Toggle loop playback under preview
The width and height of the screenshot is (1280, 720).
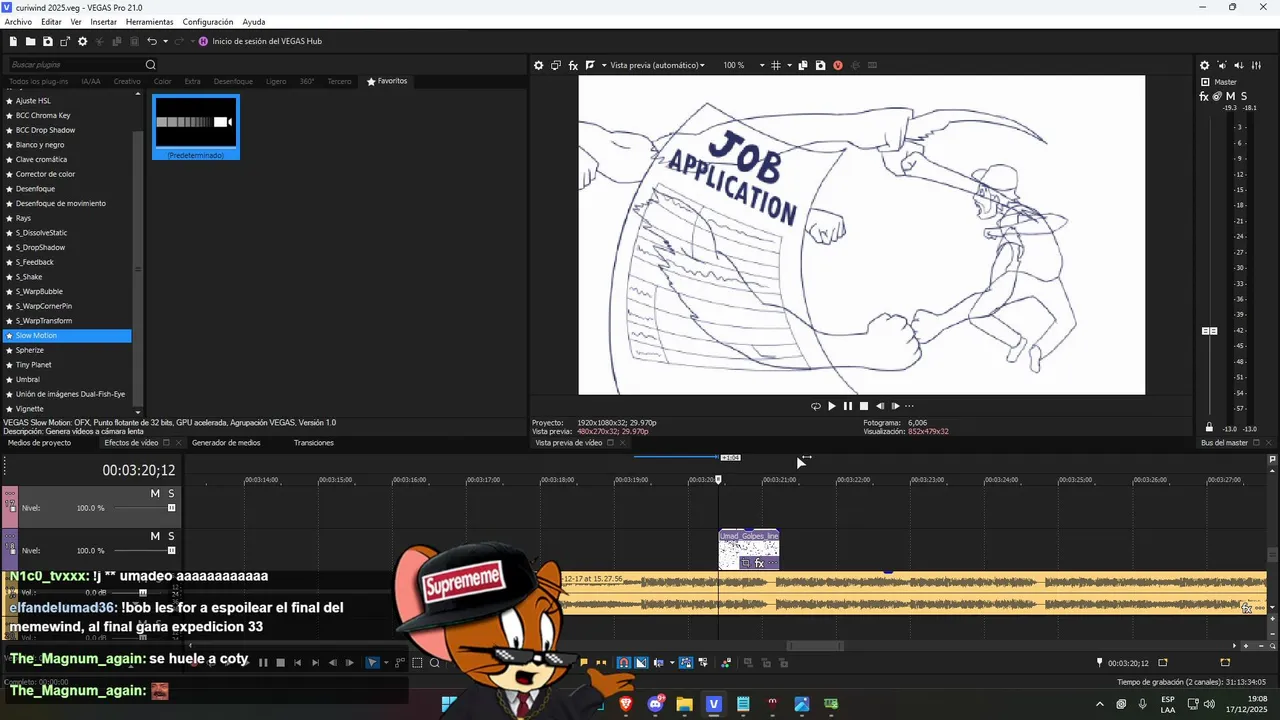[x=815, y=406]
